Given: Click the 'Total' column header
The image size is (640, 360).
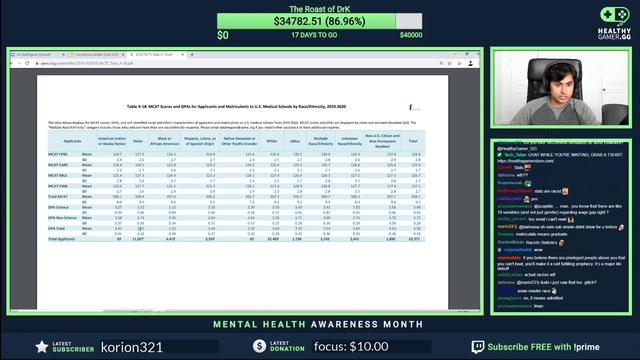Looking at the screenshot, I should click(x=413, y=141).
